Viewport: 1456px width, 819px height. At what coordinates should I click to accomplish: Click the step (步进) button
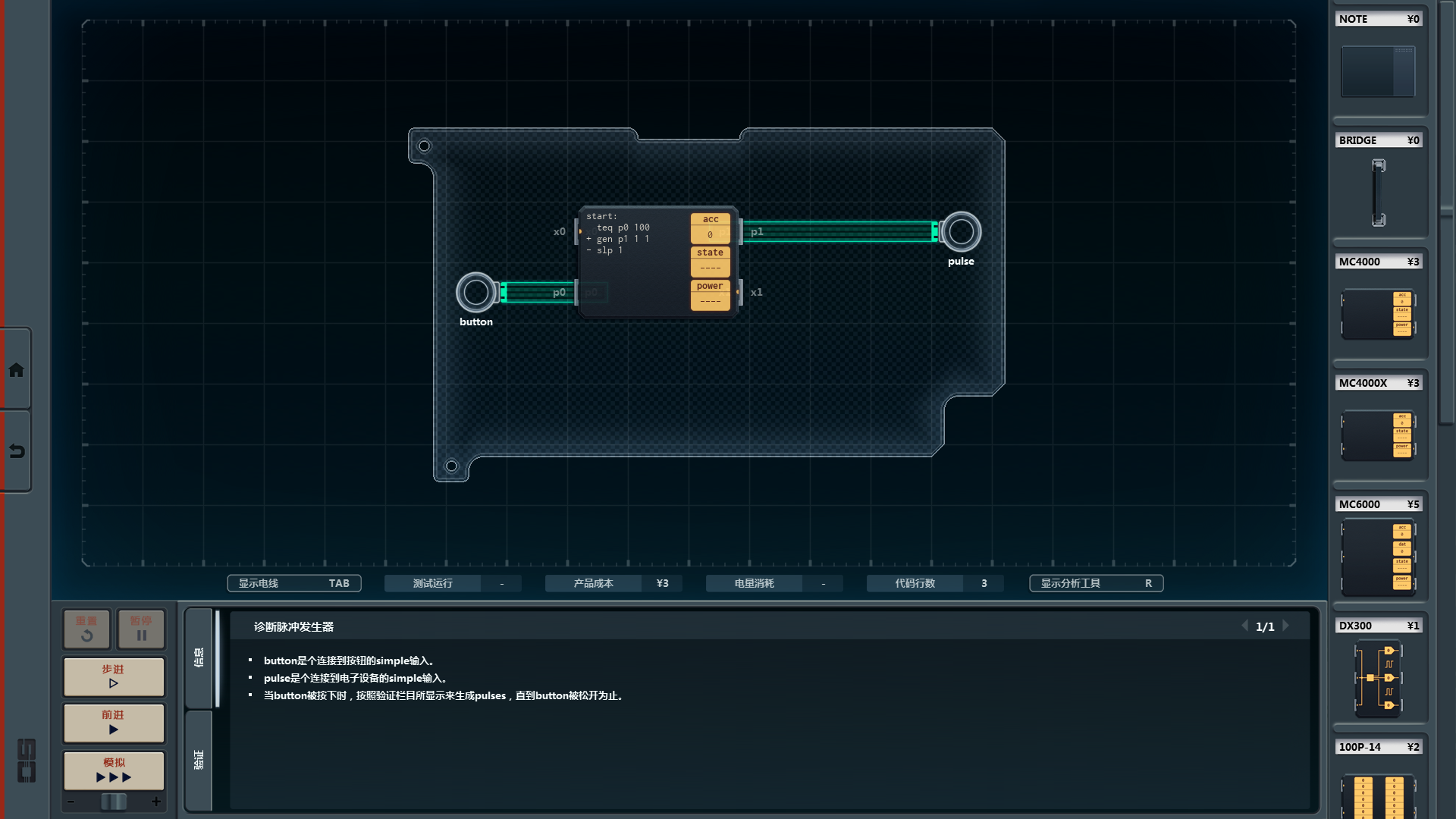click(x=114, y=676)
